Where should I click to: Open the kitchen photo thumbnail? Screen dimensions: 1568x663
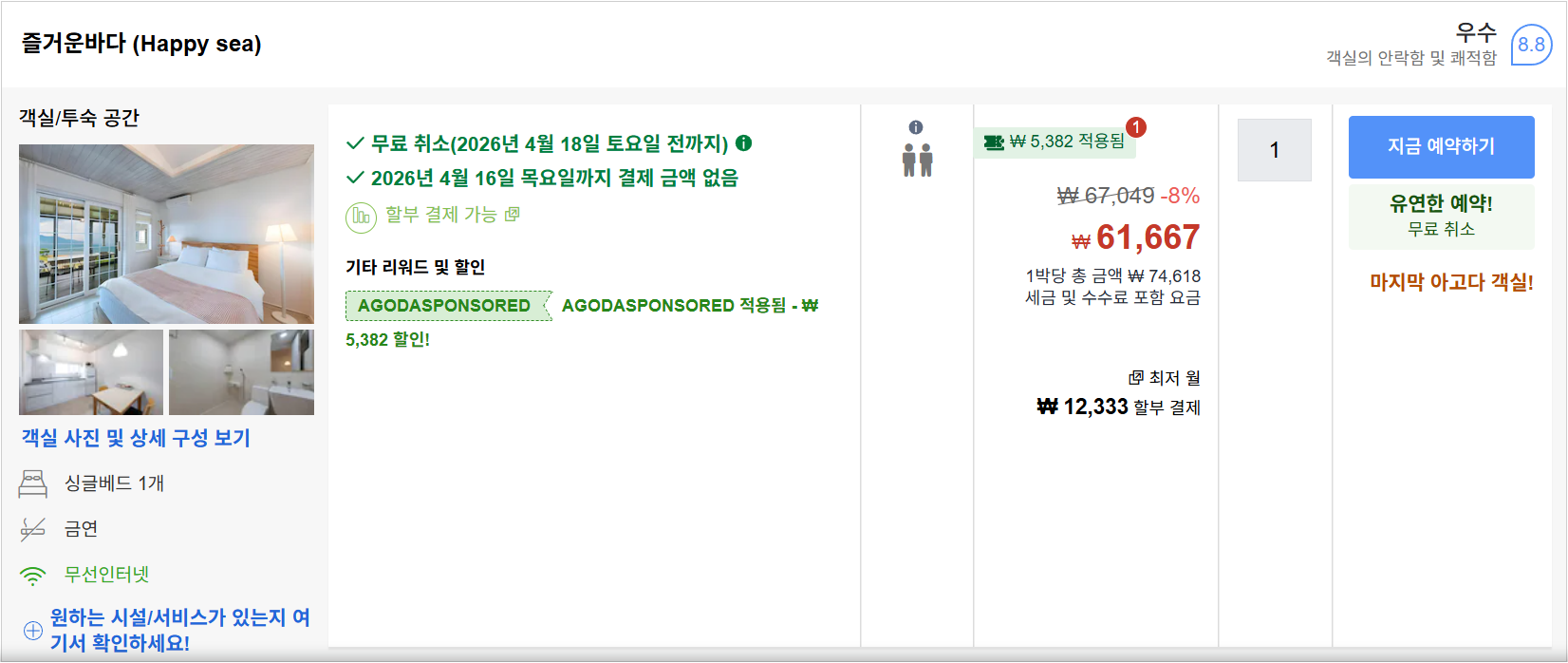click(90, 372)
